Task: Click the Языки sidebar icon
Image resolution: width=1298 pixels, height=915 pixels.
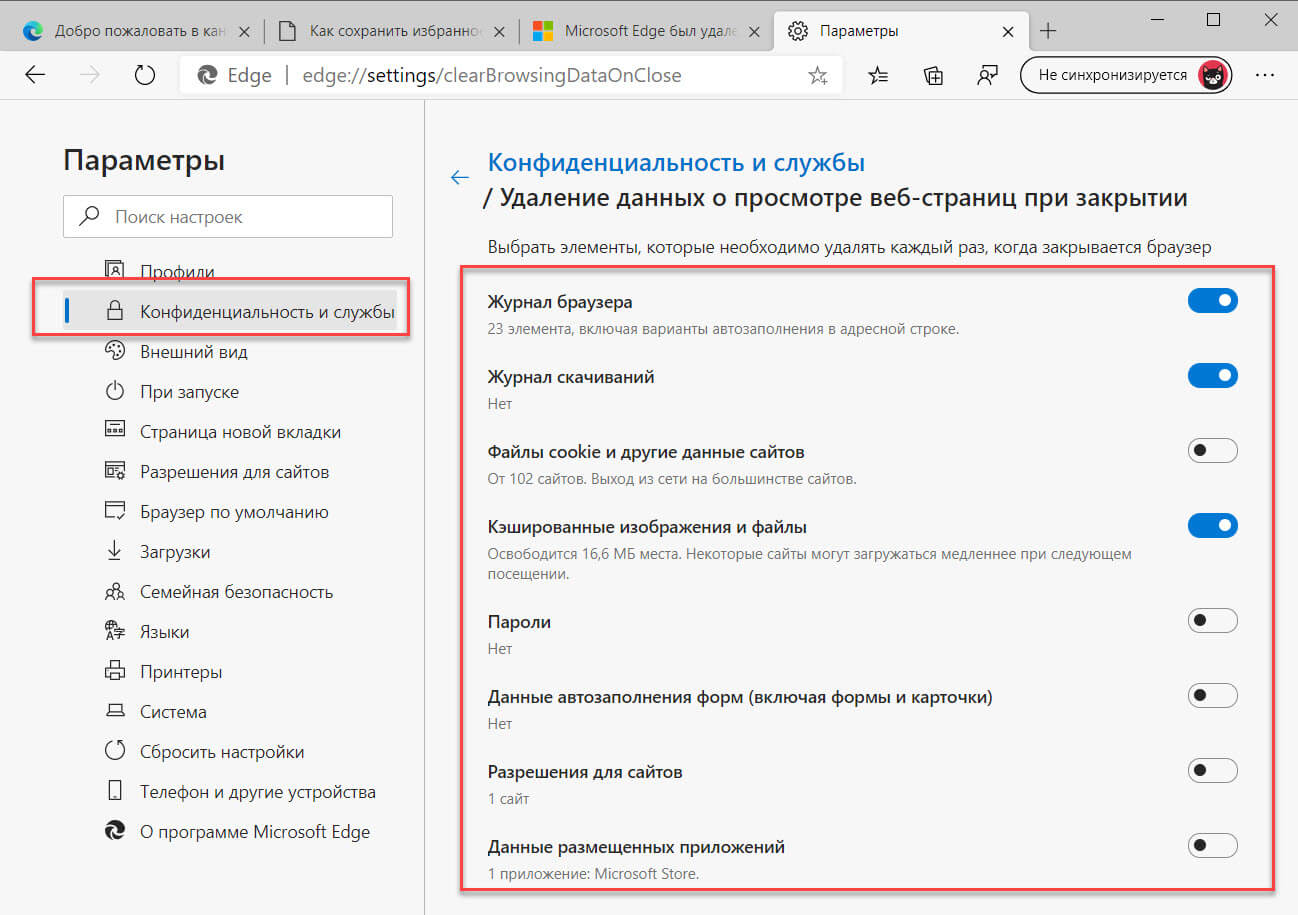Action: 115,631
